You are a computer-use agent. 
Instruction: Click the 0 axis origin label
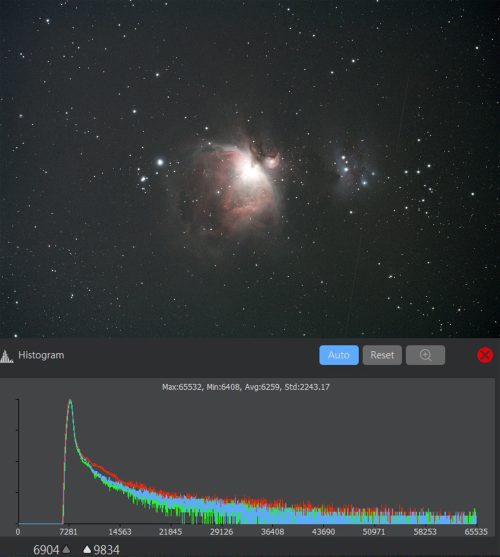coord(18,532)
